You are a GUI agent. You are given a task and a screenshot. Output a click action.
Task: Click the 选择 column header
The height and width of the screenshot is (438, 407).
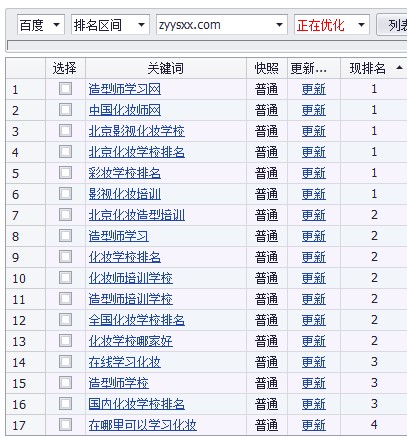[x=65, y=68]
